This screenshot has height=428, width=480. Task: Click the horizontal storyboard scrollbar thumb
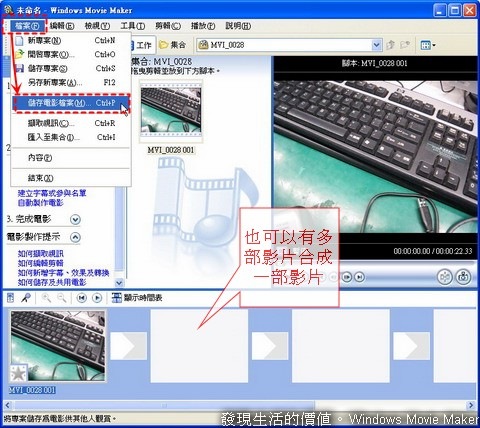pos(164,405)
